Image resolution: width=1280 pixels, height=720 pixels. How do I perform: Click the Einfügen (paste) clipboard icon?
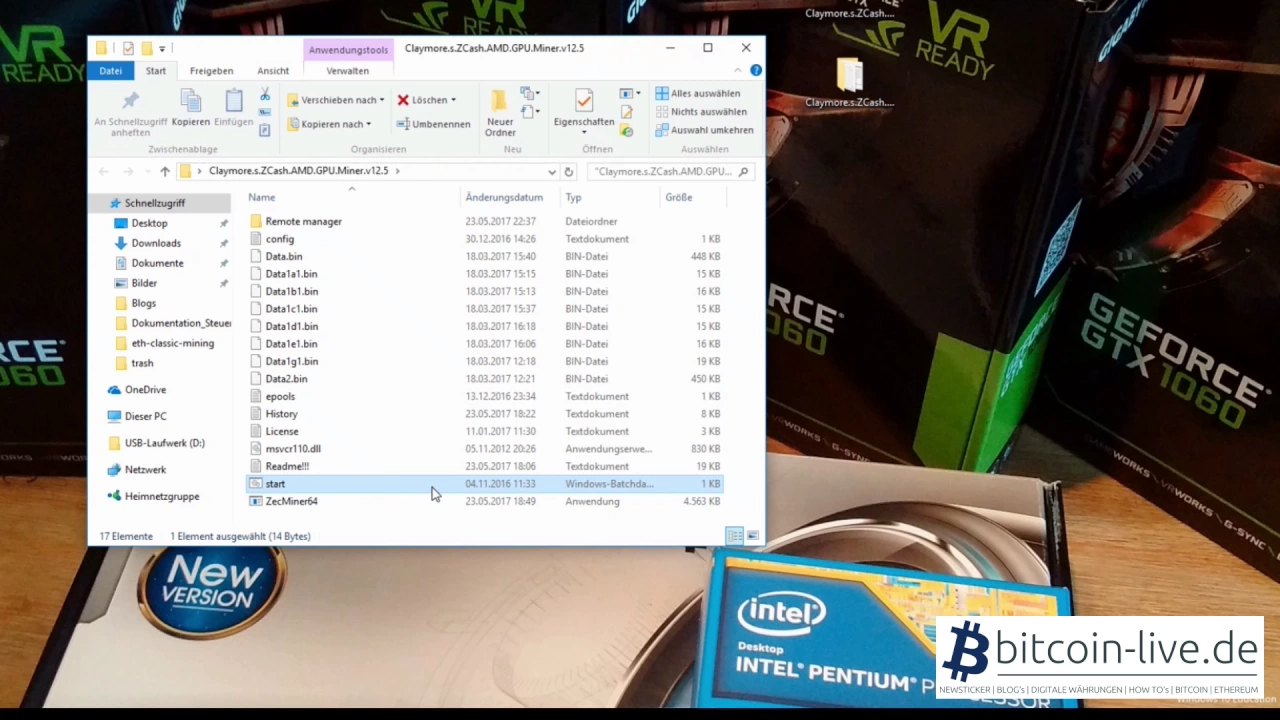tap(233, 101)
